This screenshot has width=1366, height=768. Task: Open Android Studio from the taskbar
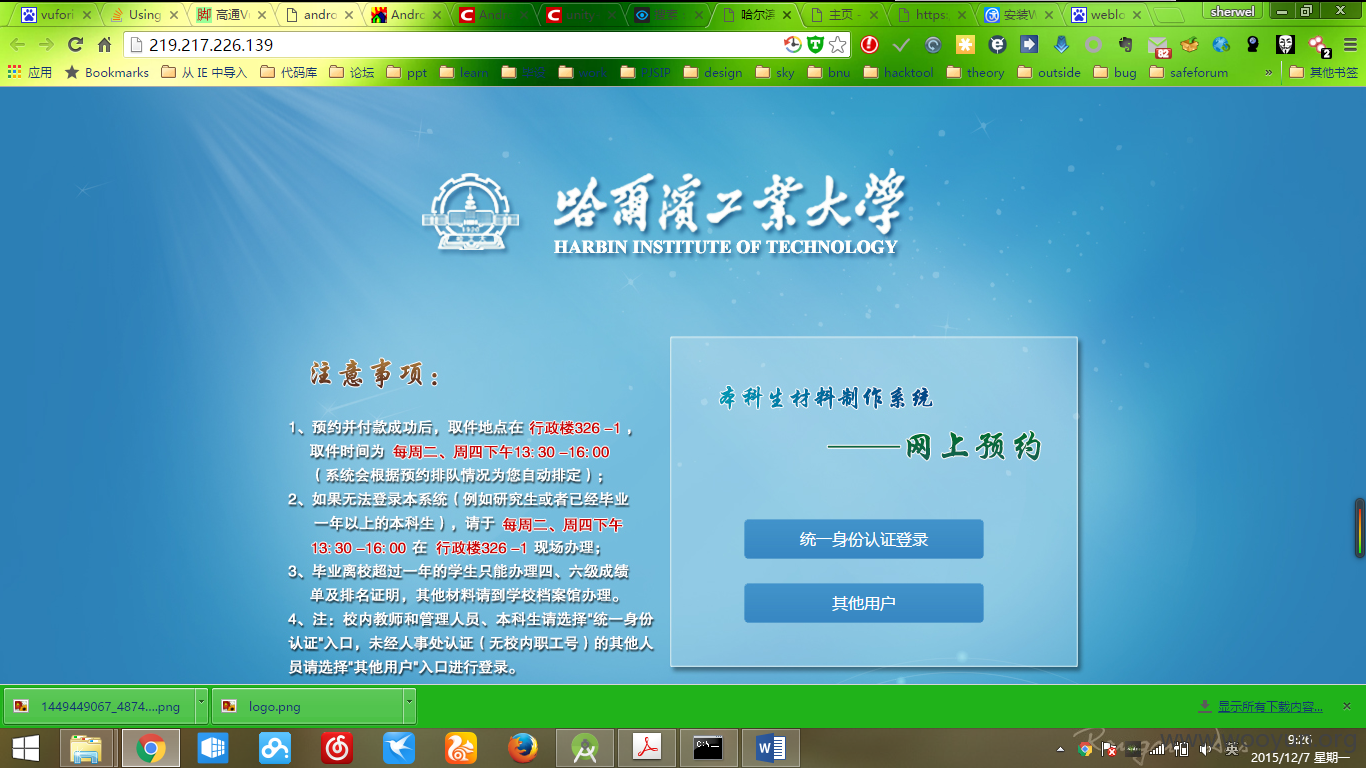click(583, 748)
